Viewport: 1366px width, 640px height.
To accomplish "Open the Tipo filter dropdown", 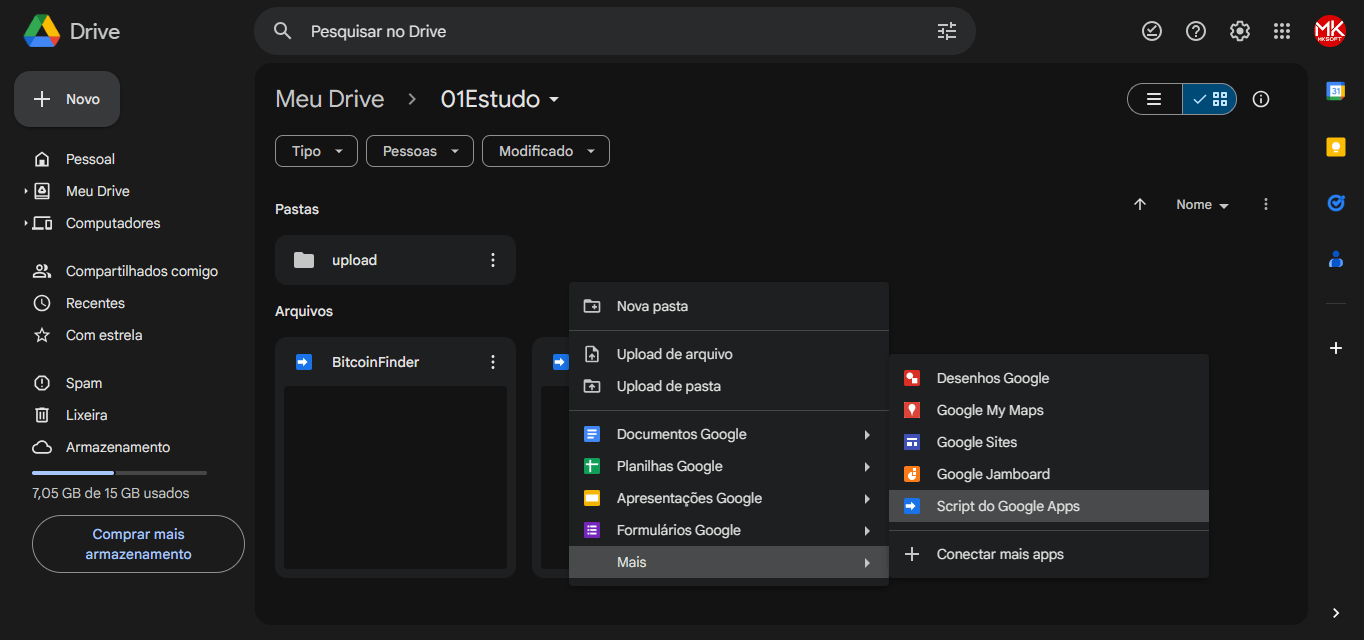I will (316, 151).
